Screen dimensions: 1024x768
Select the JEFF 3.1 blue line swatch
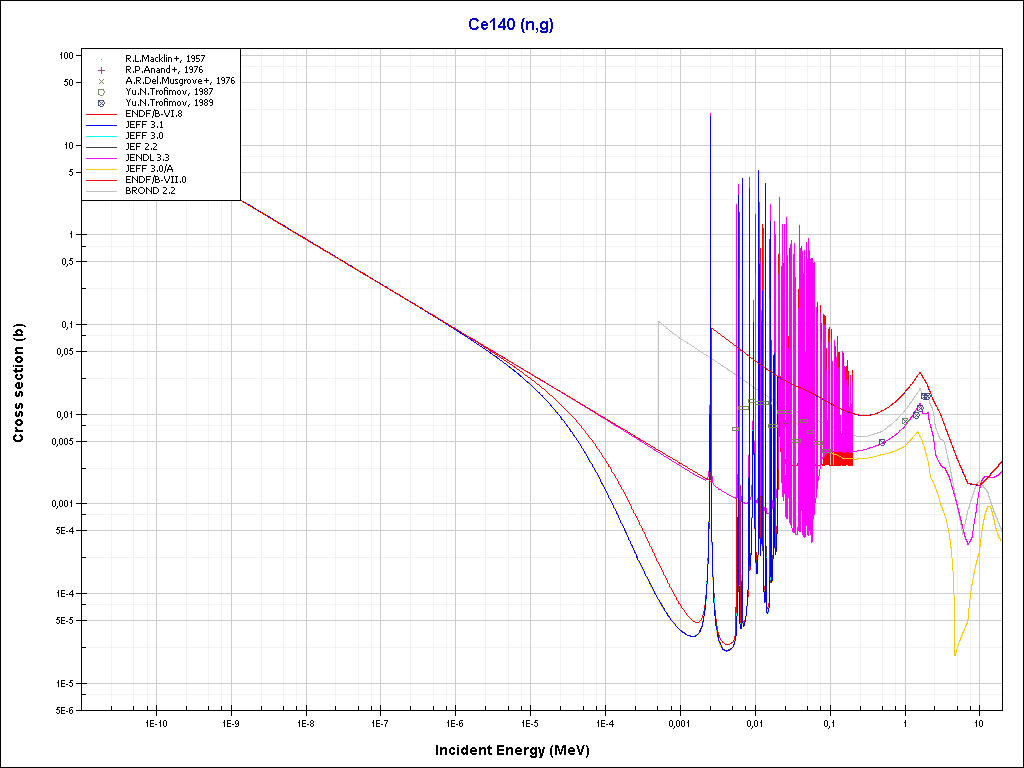[x=102, y=125]
